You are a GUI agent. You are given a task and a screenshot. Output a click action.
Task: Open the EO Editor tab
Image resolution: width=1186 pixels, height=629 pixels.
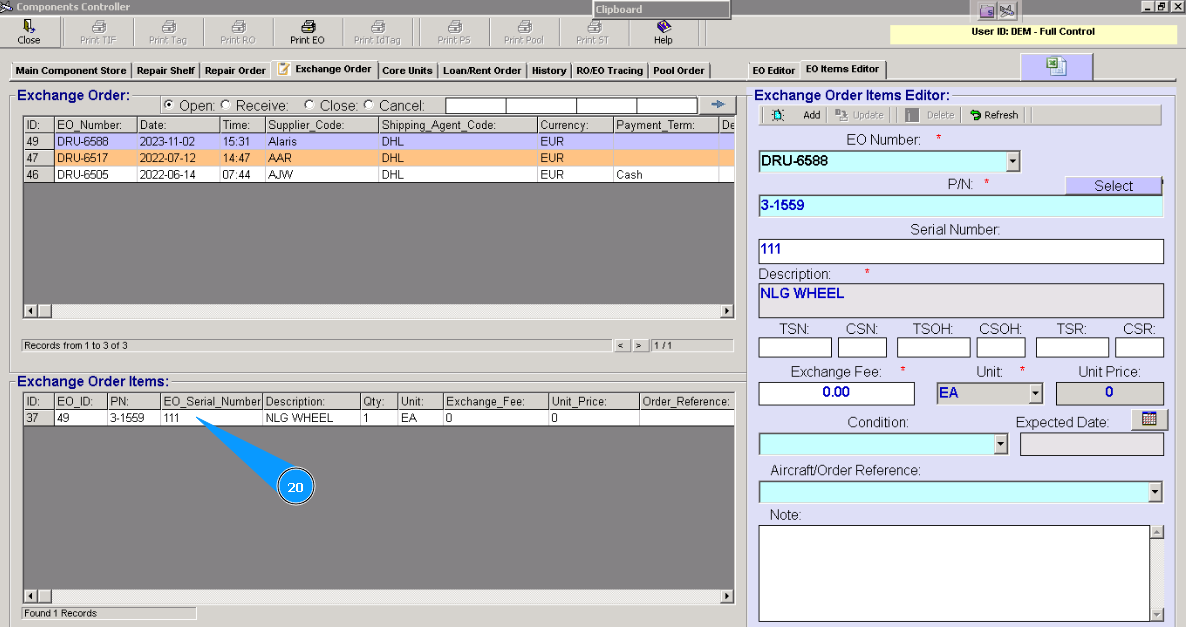[774, 70]
